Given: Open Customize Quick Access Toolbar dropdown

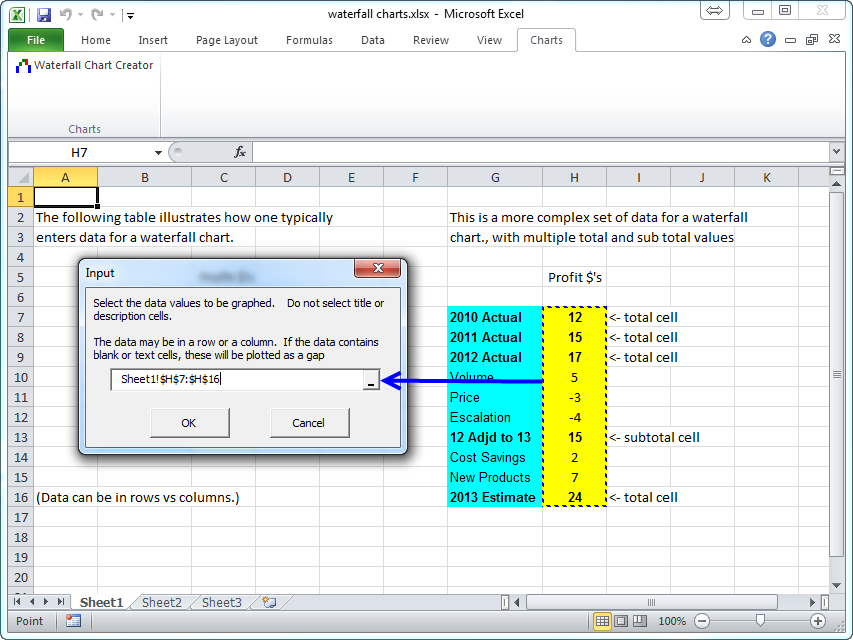Looking at the screenshot, I should point(131,15).
